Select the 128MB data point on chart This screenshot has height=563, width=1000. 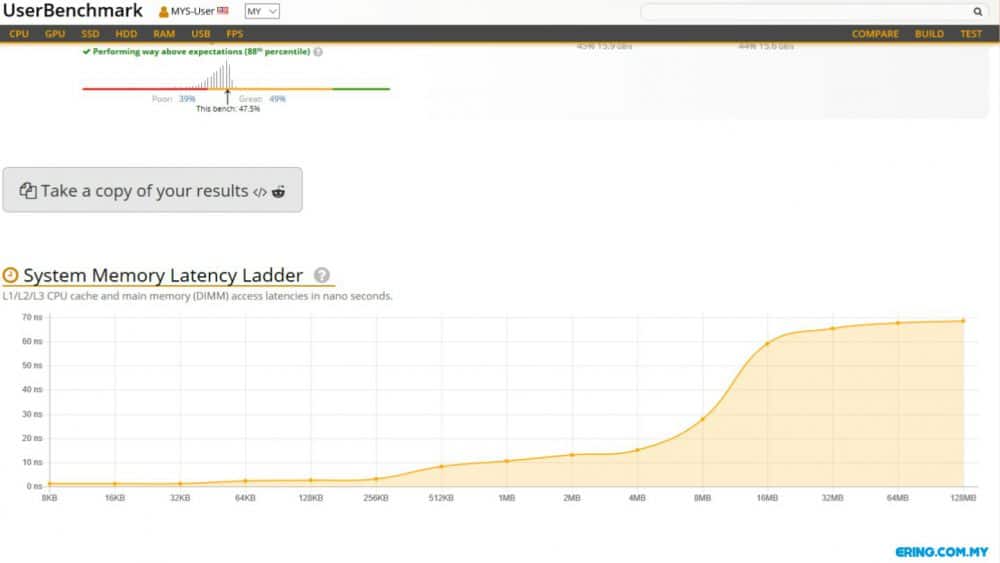click(963, 321)
